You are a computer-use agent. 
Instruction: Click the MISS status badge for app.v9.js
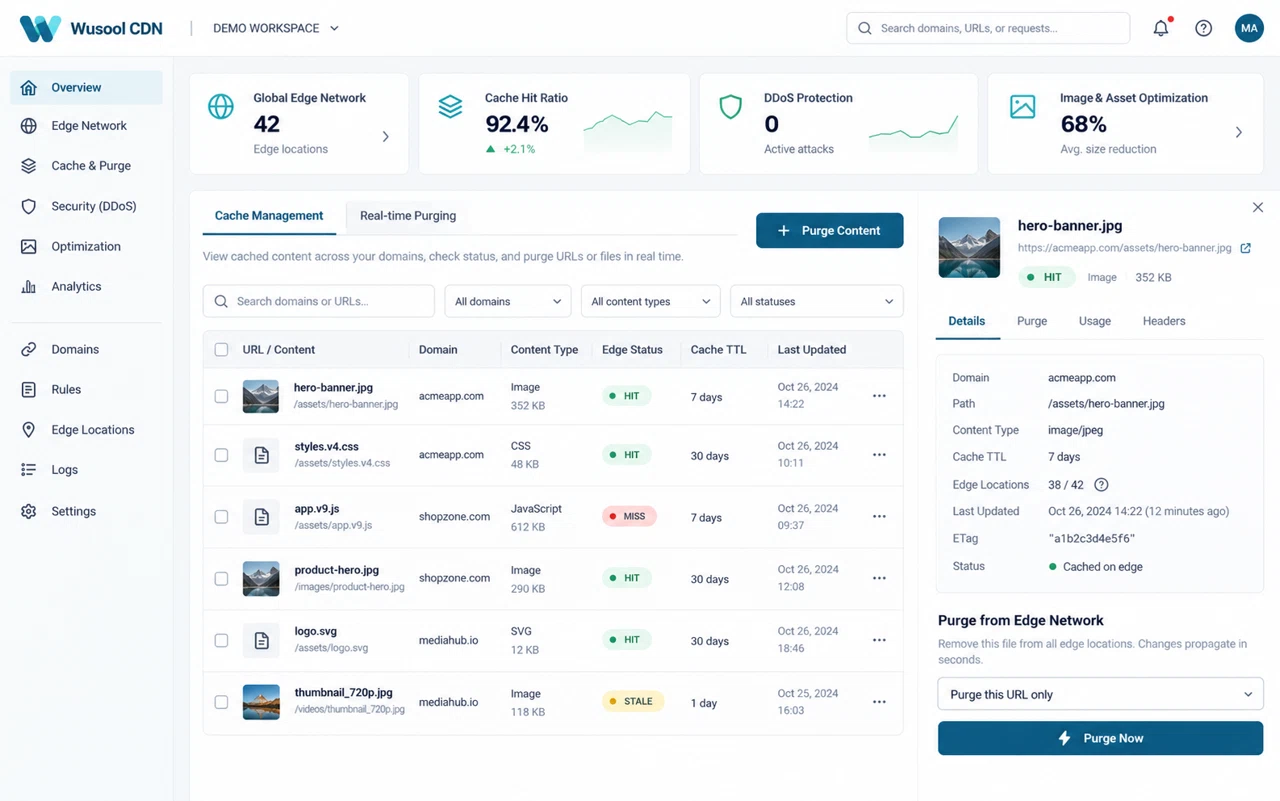point(629,517)
